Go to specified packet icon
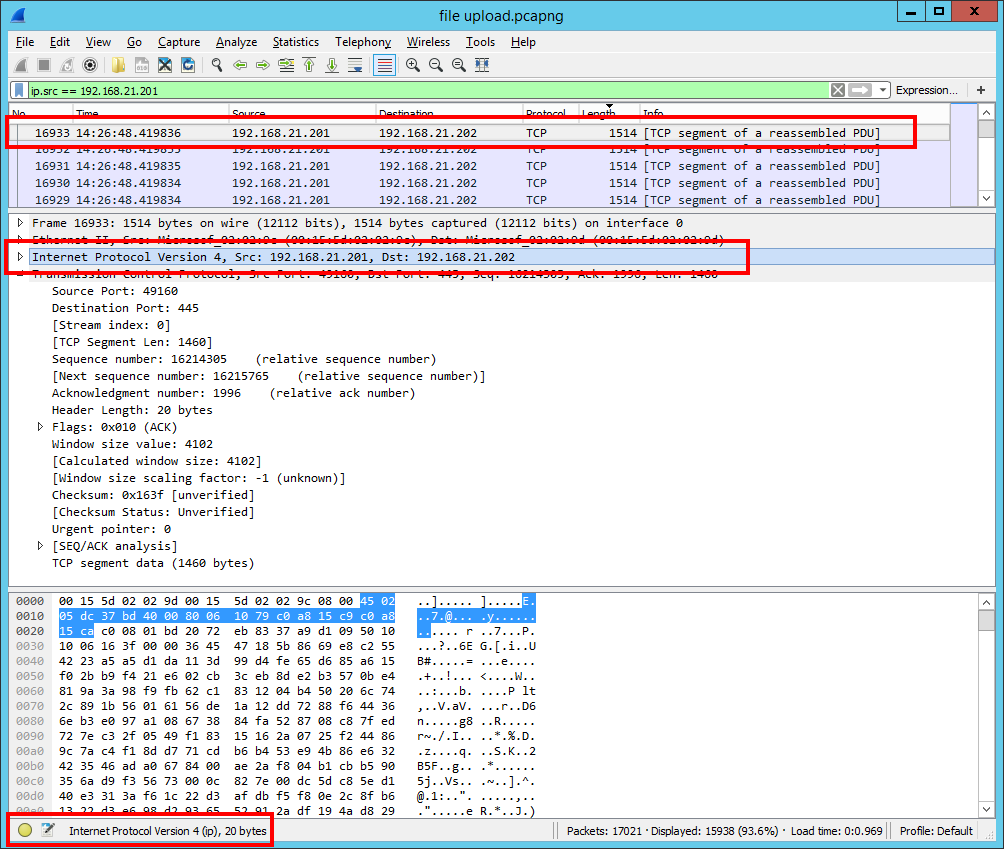 [286, 65]
